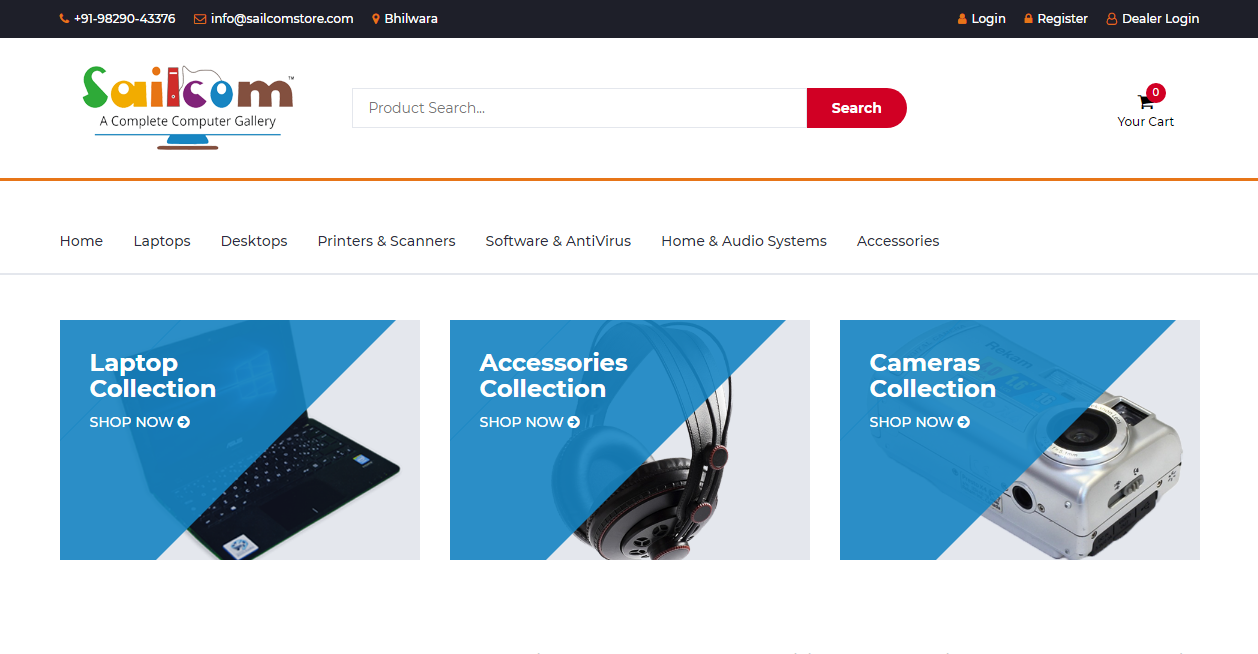Screen dimensions: 1258x654
Task: Open the Laptop Collection banner image
Action: pos(240,440)
